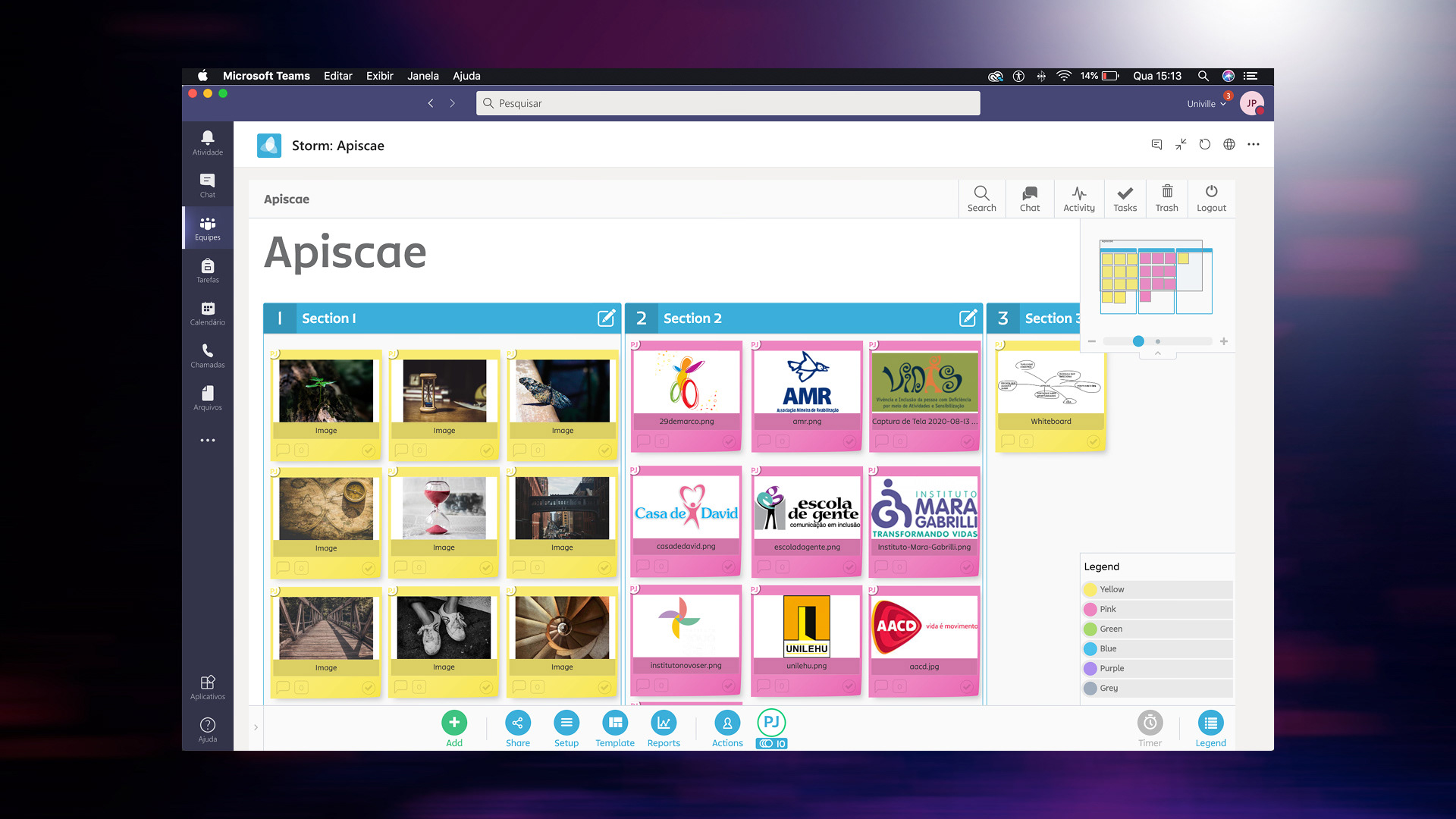Go back in Teams navigation

(431, 103)
